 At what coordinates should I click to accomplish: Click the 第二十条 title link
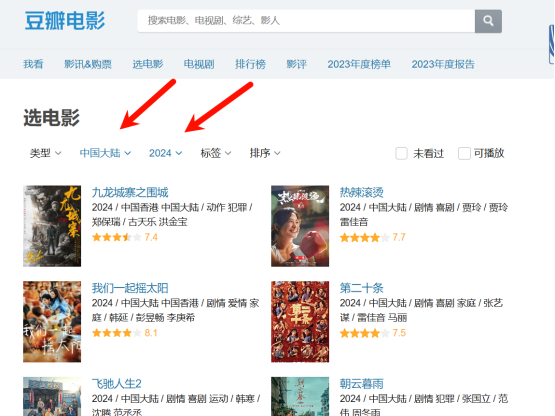(361, 288)
